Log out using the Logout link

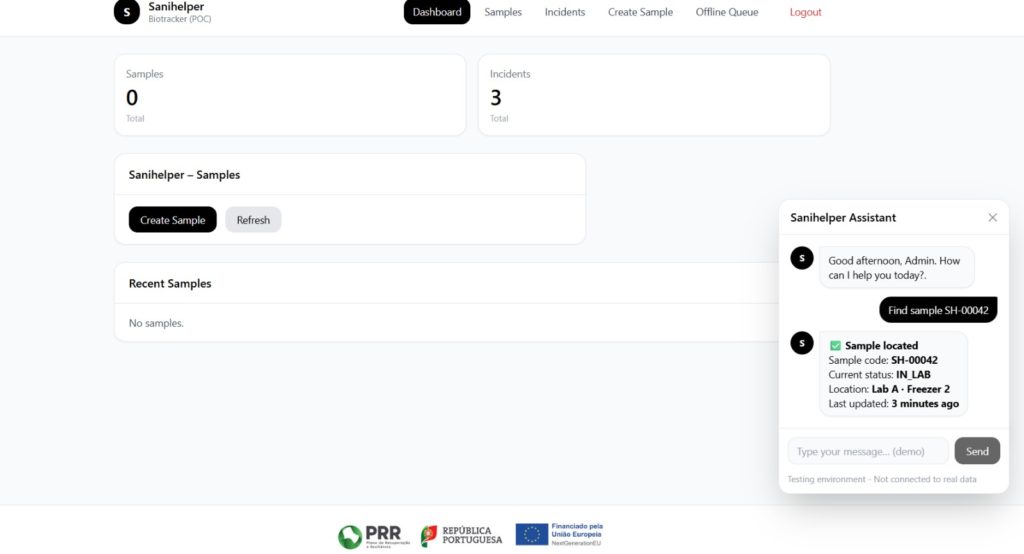coord(805,12)
